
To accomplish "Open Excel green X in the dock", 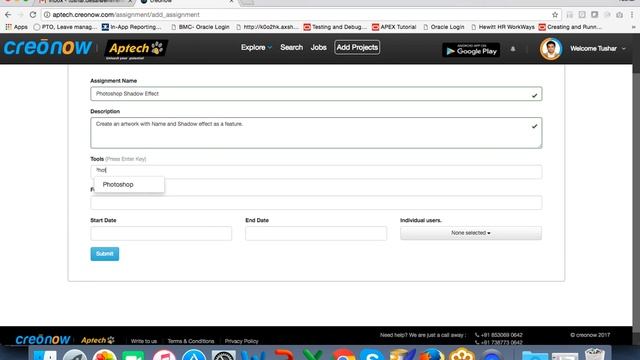I will [x=313, y=355].
